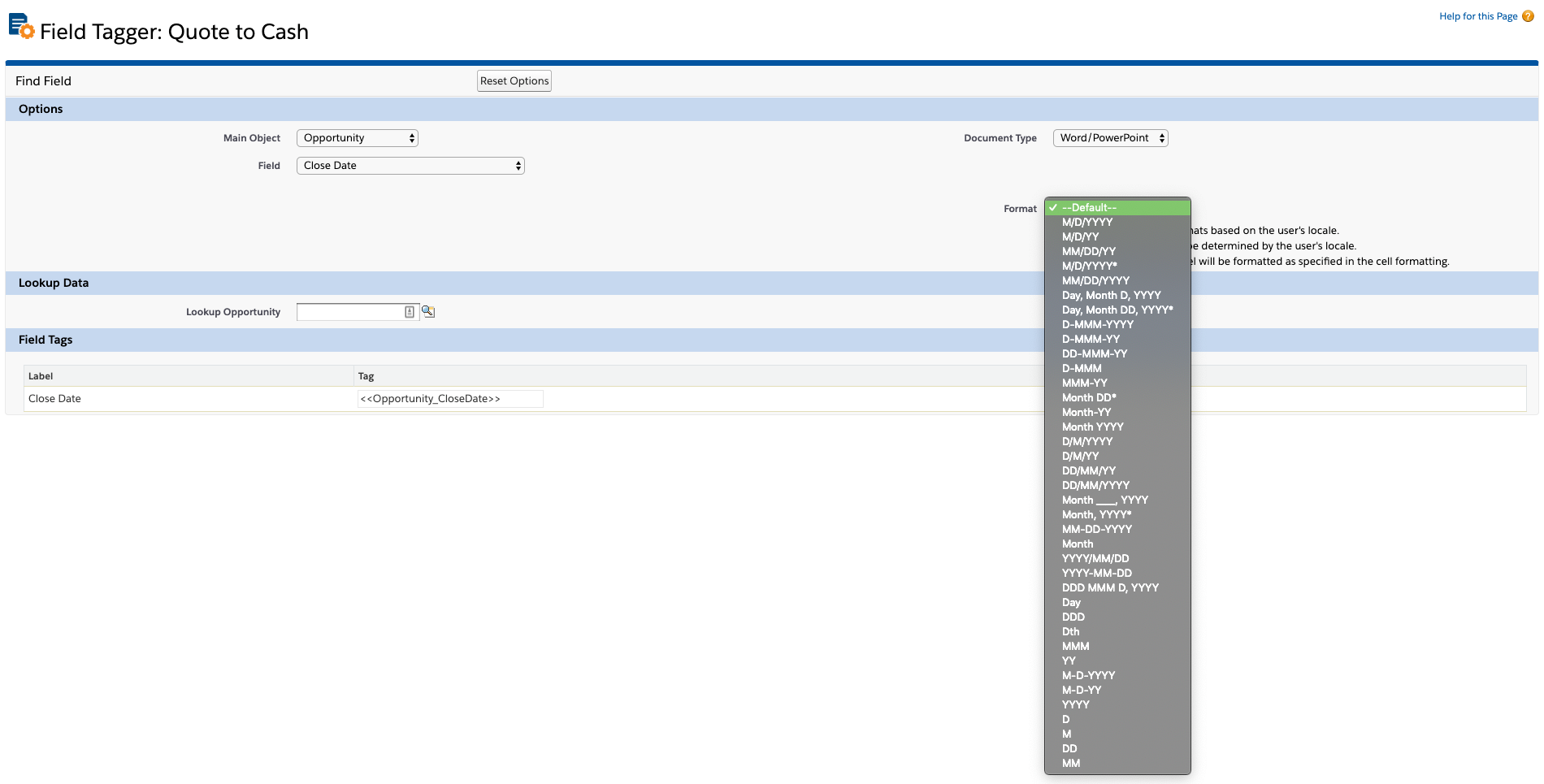
Task: Select M/D/YYYY format without asterisk
Action: (1117, 223)
